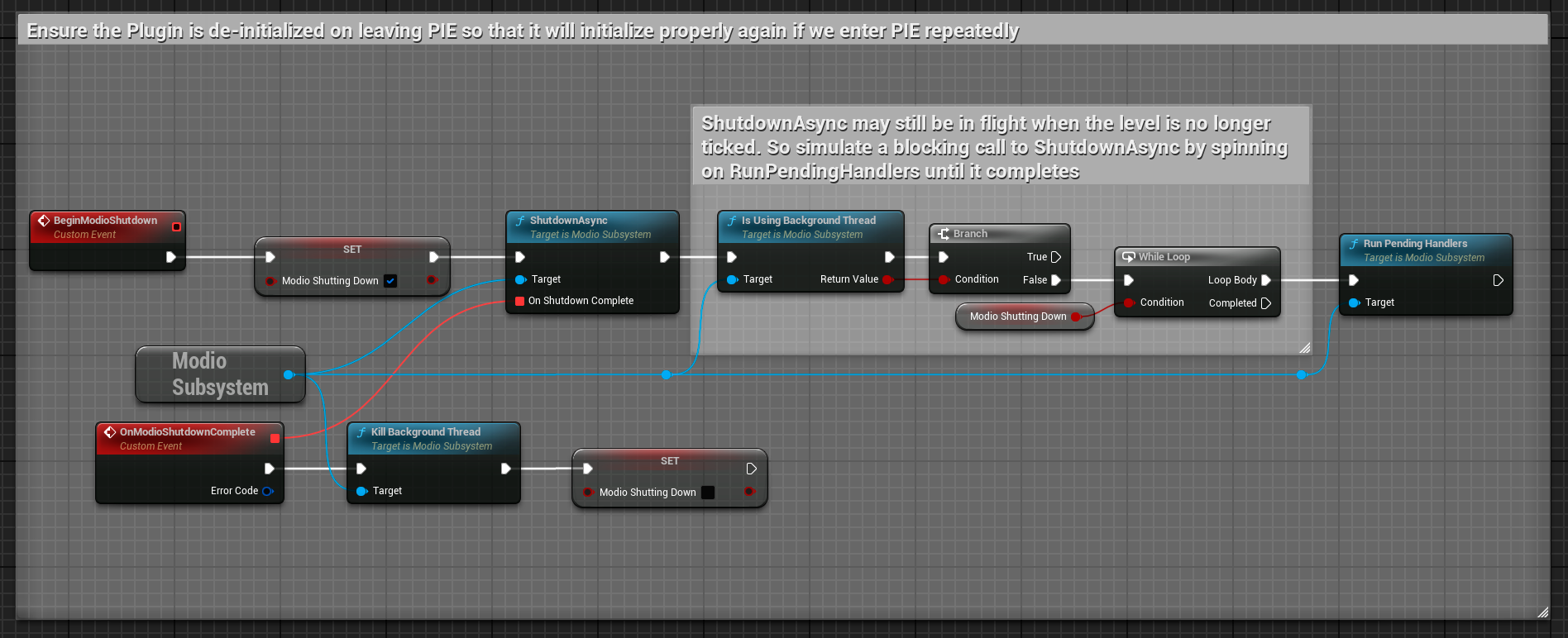The height and width of the screenshot is (638, 1568).
Task: Click the Return Value pin on Is Using Background Thread
Action: pos(887,279)
